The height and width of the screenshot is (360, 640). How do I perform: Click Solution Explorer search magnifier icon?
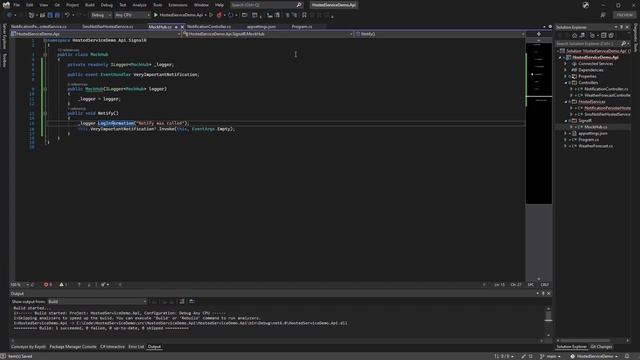point(623,43)
